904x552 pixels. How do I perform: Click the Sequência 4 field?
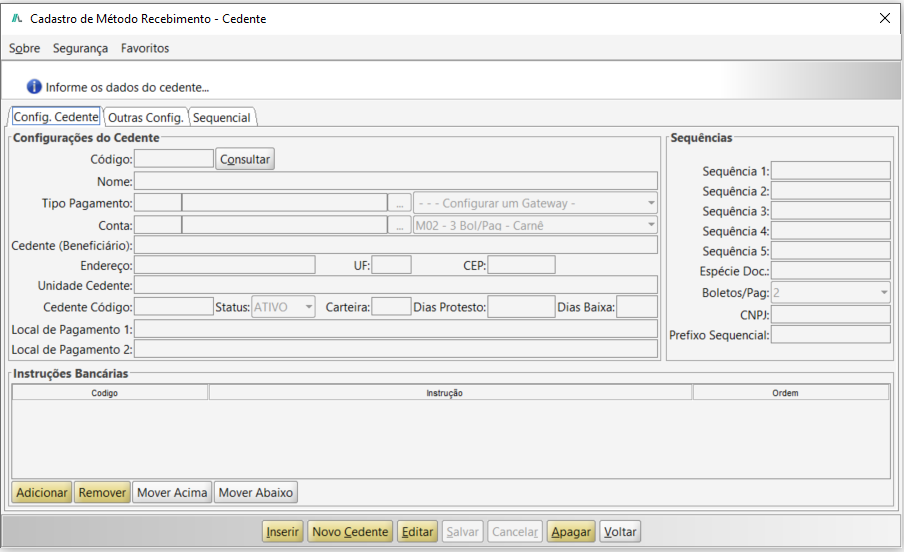tap(831, 231)
